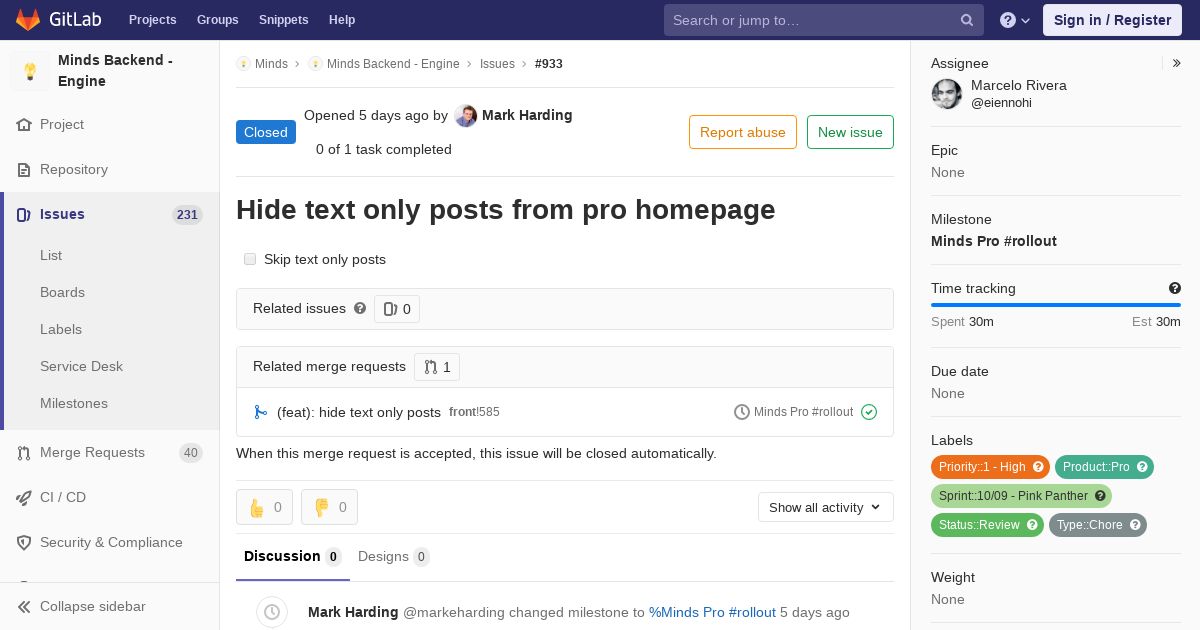Open Service Desk under Issues

point(81,367)
